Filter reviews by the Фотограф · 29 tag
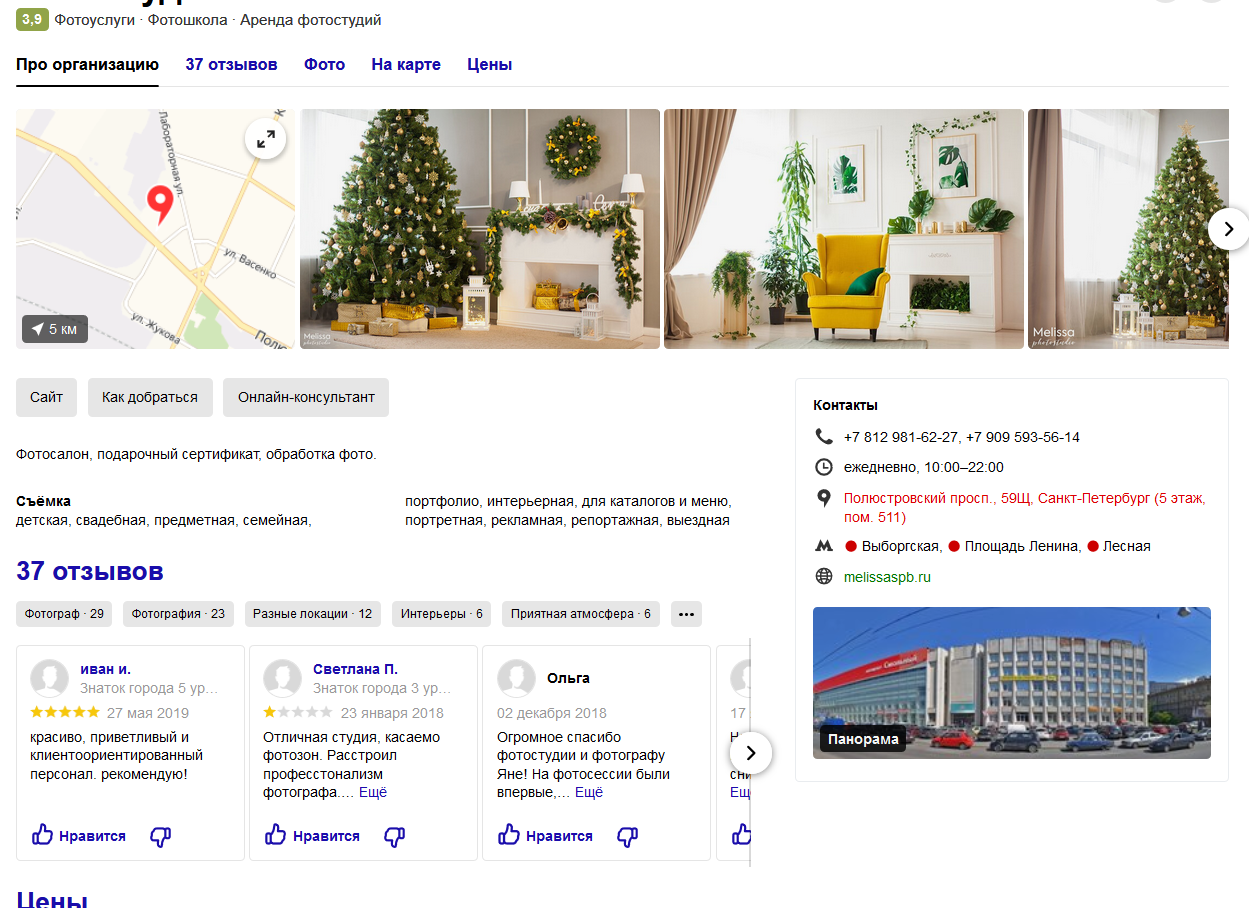The width and height of the screenshot is (1249, 908). (x=64, y=614)
